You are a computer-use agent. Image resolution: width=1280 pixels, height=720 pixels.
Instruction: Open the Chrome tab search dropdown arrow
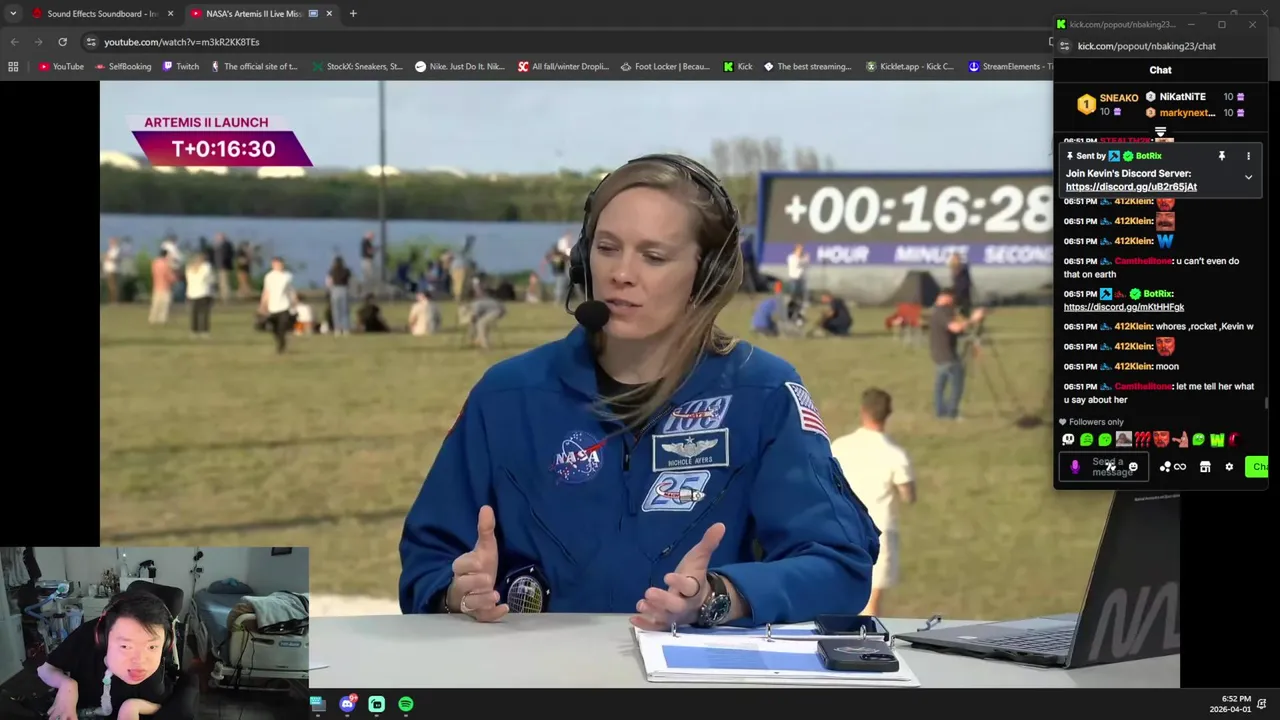point(13,13)
